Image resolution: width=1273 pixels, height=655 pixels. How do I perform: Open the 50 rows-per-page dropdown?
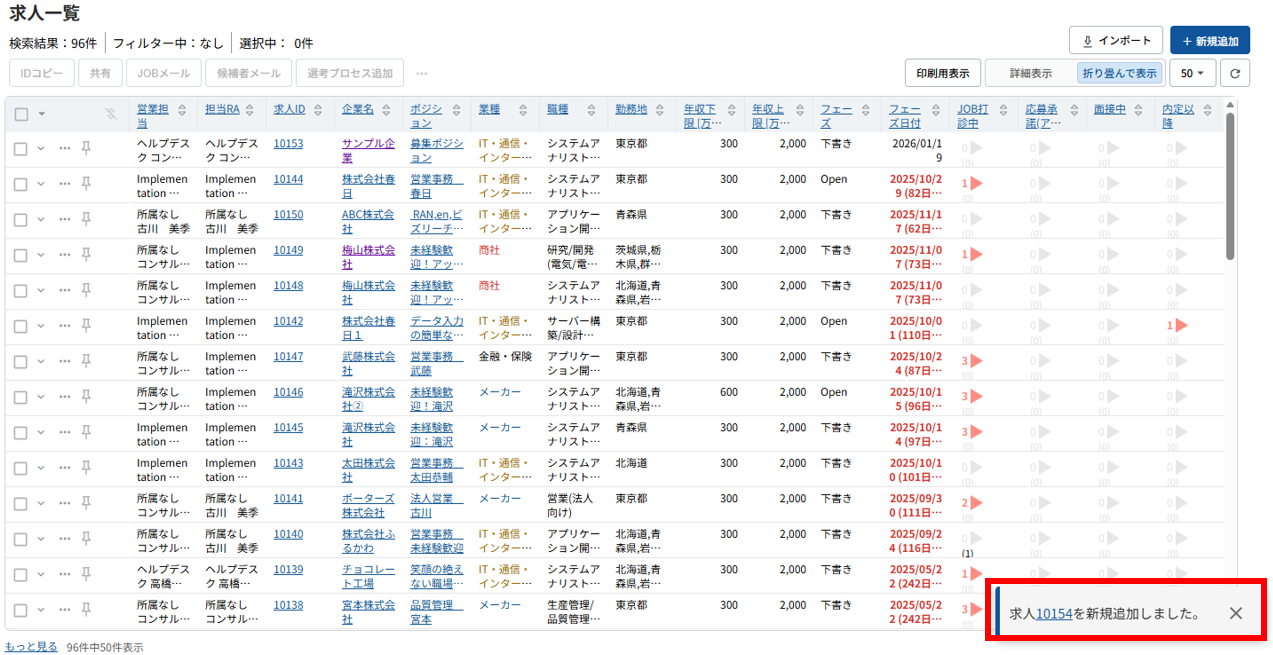(1192, 73)
